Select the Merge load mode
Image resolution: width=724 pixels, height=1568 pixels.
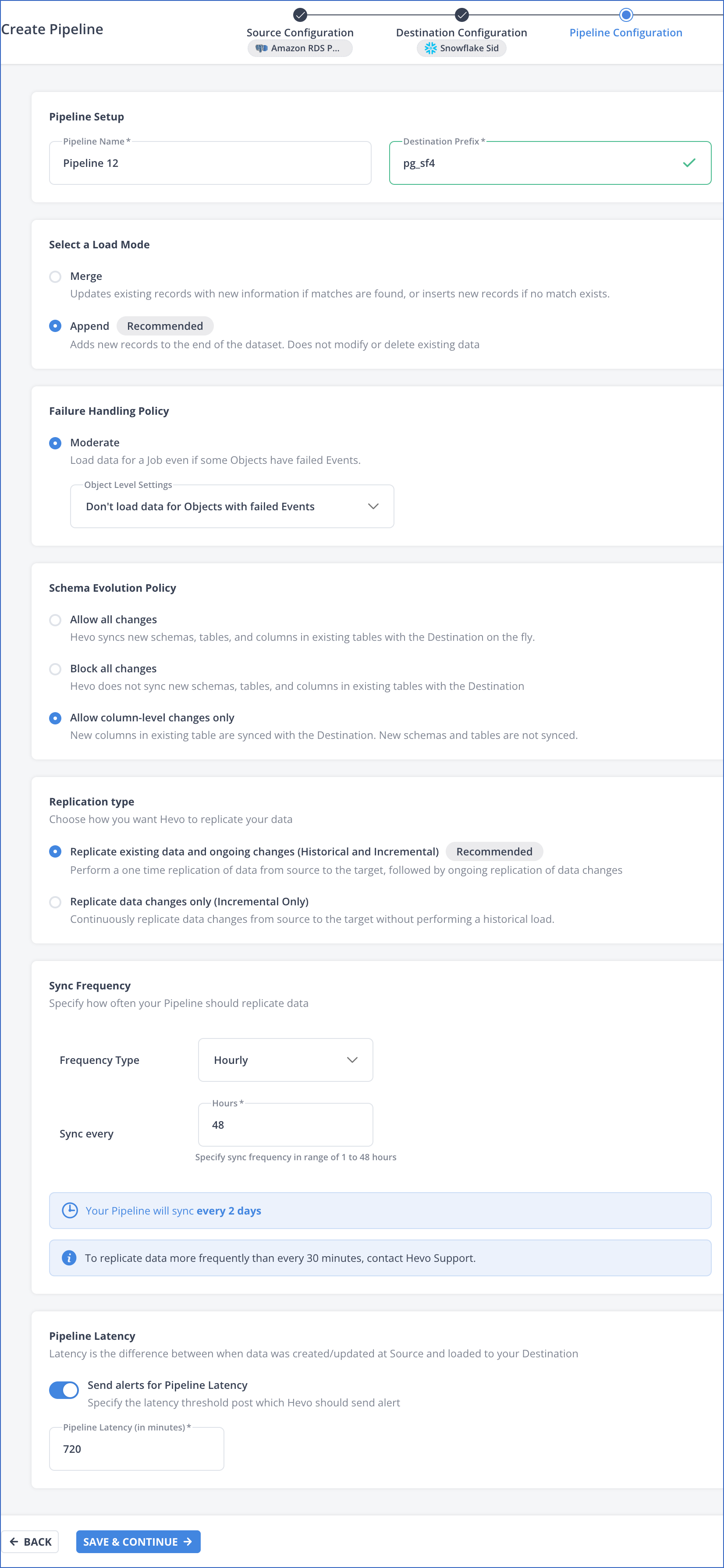[55, 276]
